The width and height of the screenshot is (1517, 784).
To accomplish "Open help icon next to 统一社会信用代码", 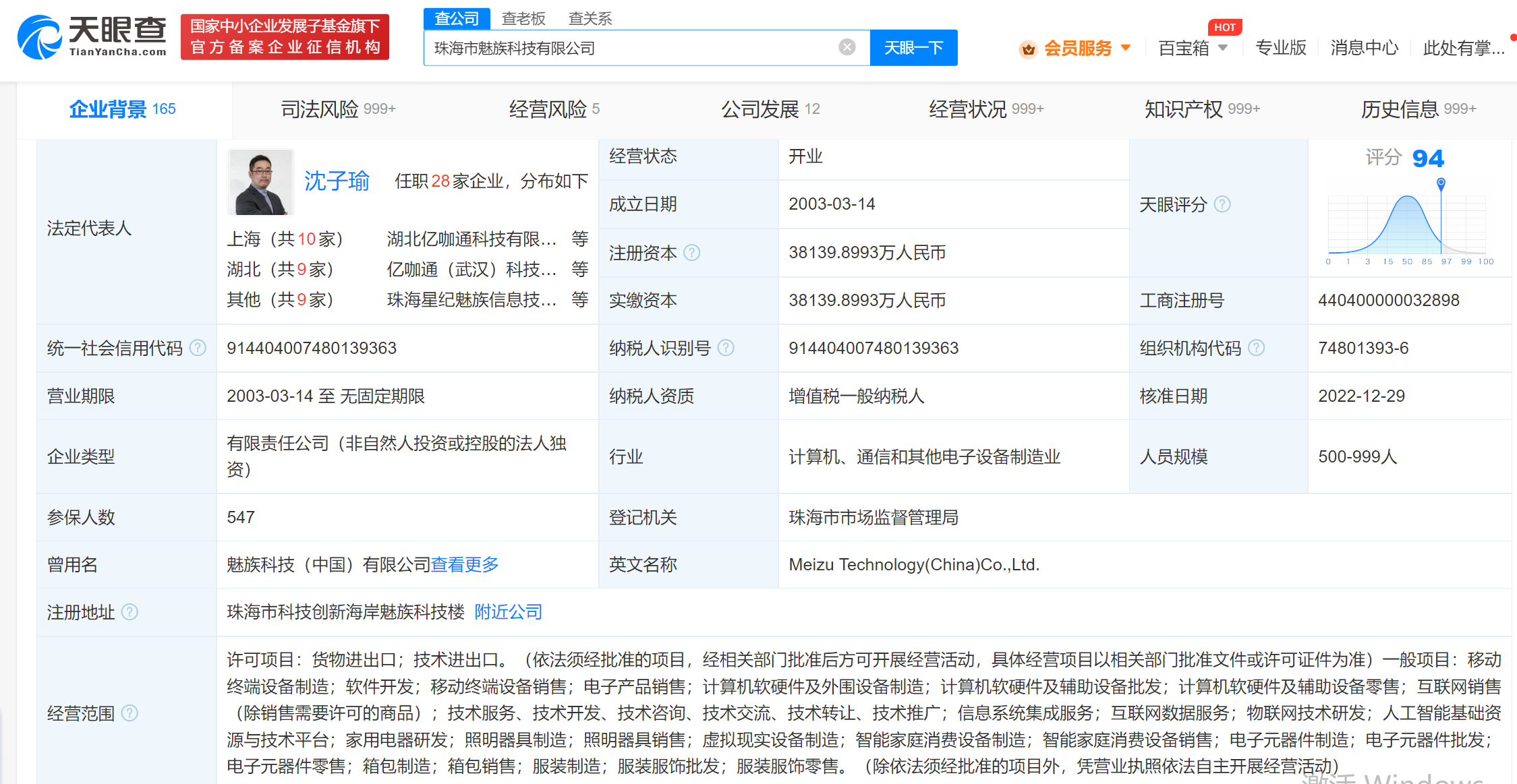I will point(198,348).
